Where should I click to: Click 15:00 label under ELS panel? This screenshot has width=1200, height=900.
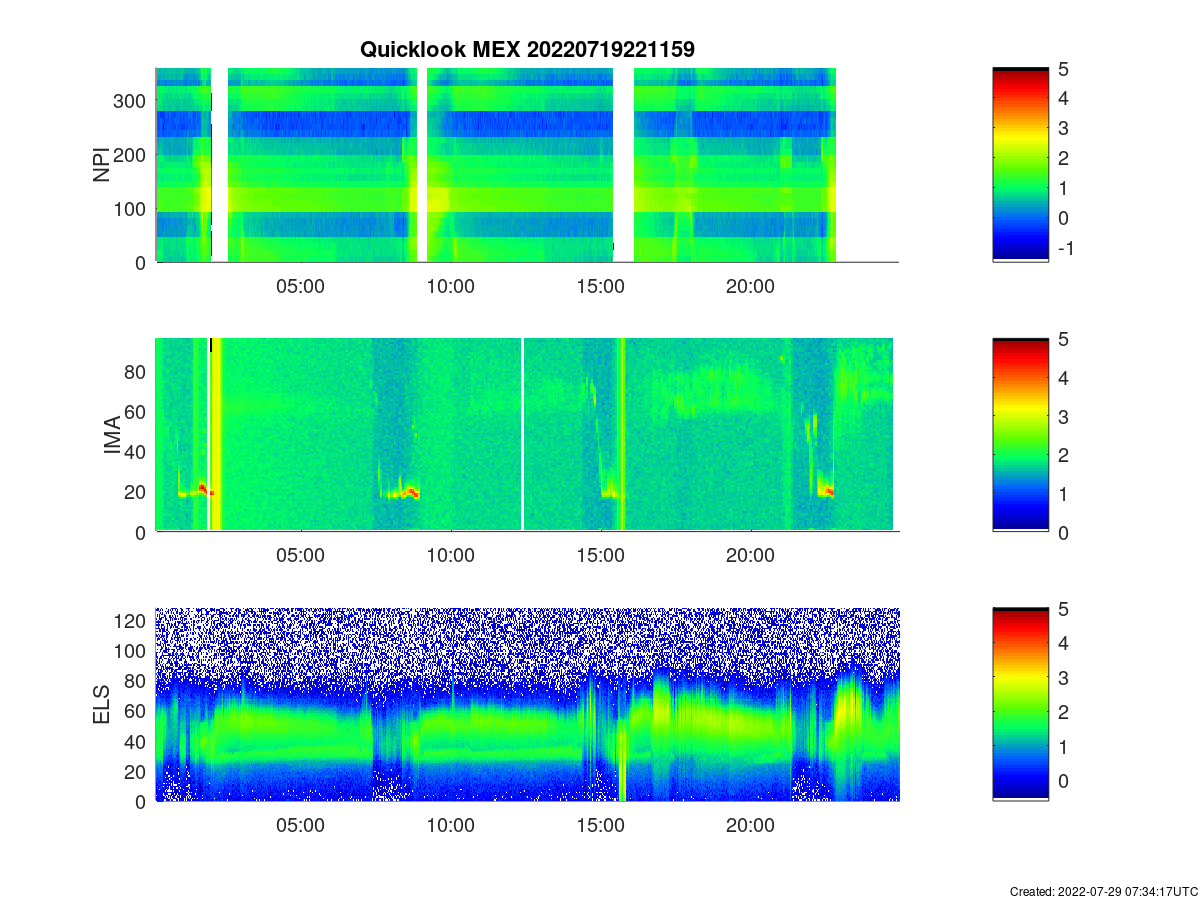click(x=600, y=826)
